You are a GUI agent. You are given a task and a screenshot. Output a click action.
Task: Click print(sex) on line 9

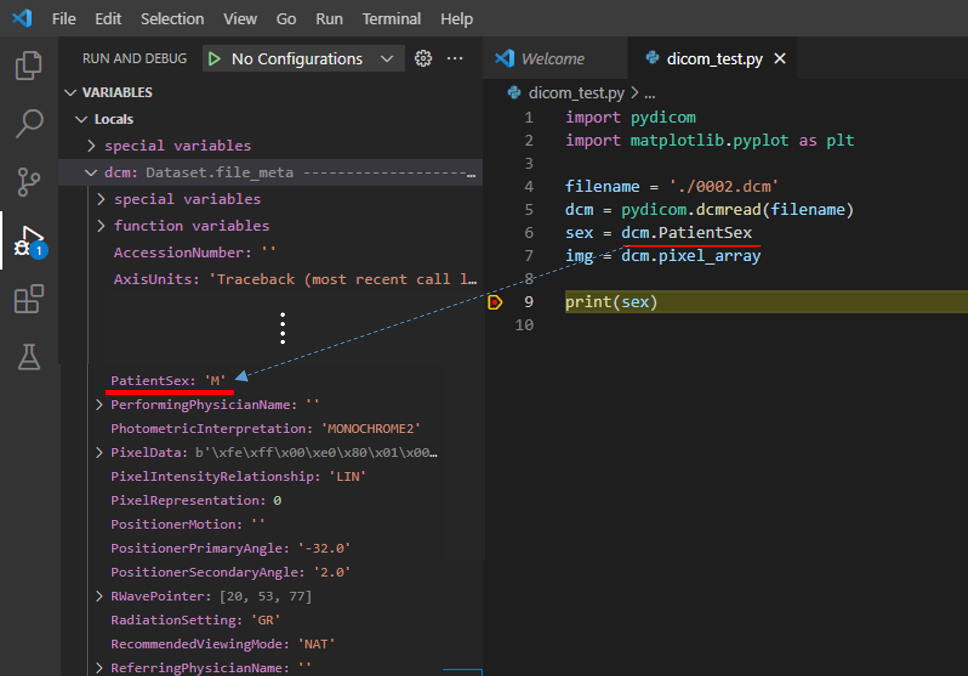611,302
